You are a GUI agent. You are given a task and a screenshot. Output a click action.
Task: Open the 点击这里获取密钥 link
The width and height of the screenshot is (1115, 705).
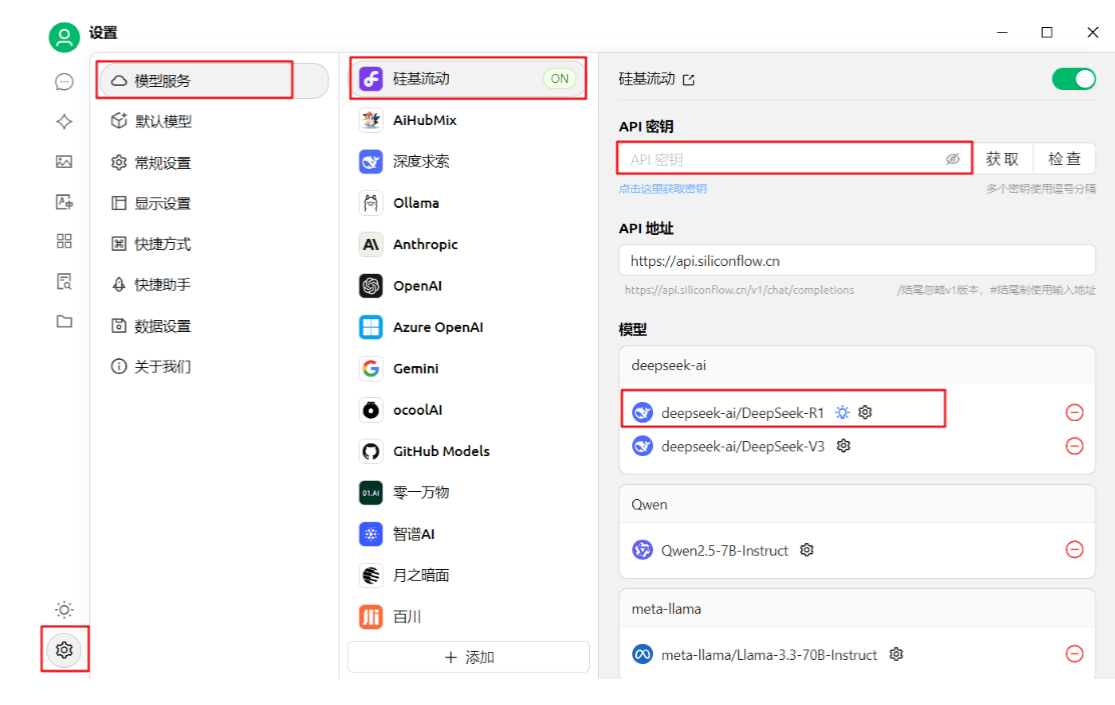pyautogui.click(x=662, y=189)
